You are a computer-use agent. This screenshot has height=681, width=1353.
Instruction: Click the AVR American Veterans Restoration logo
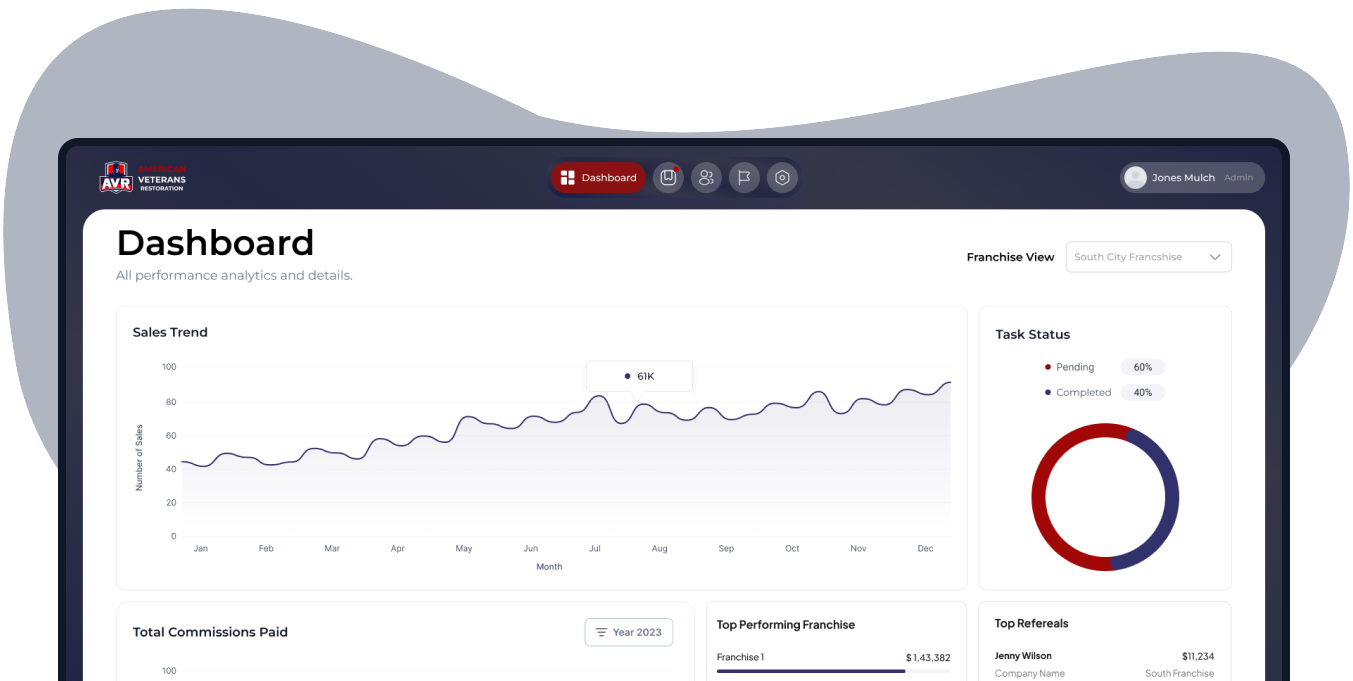point(143,178)
